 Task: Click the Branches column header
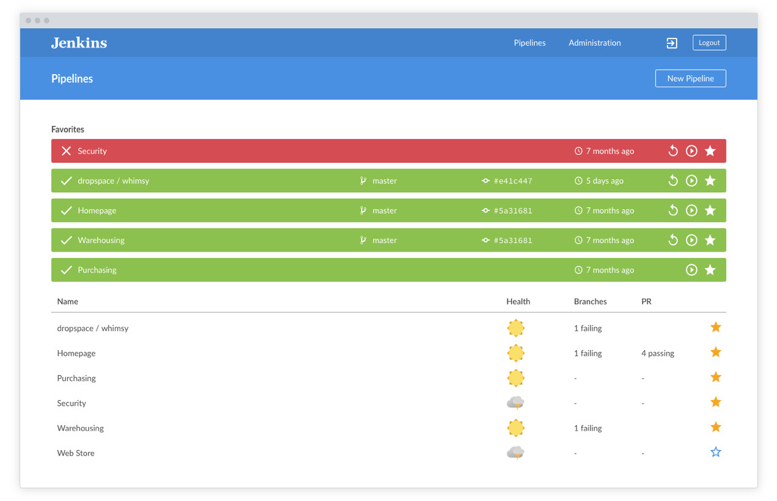click(x=590, y=301)
